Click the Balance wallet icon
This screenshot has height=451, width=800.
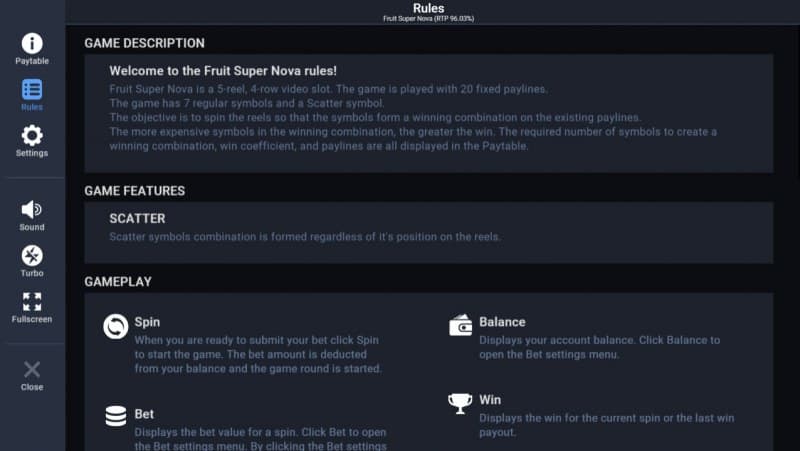pyautogui.click(x=461, y=325)
